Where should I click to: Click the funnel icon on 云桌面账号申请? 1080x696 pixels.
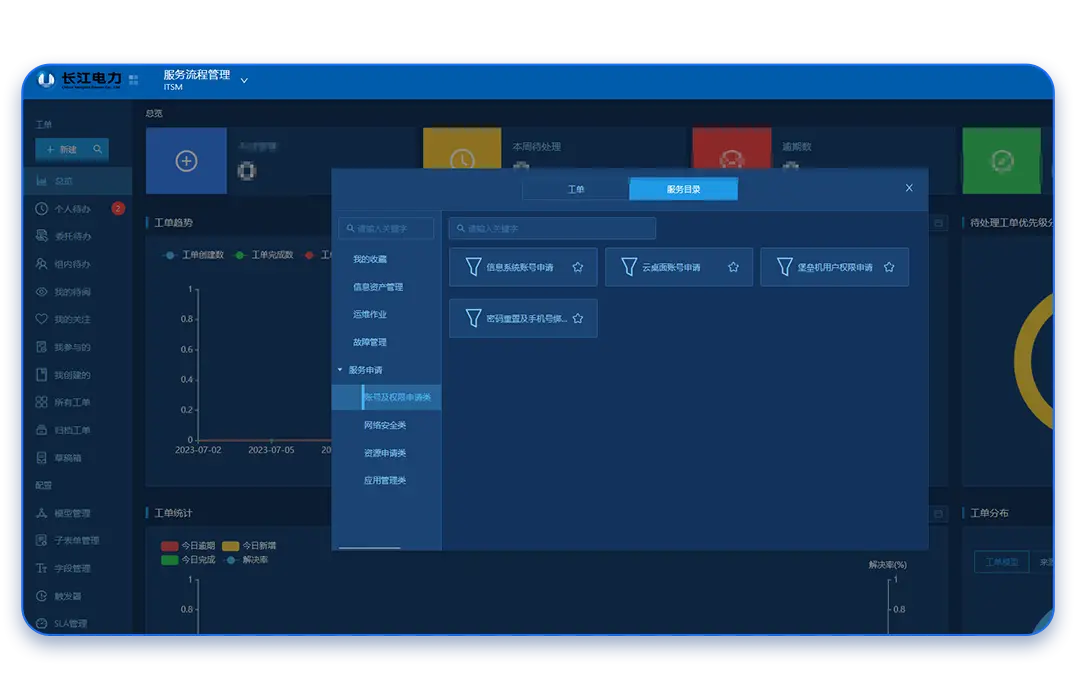629,267
